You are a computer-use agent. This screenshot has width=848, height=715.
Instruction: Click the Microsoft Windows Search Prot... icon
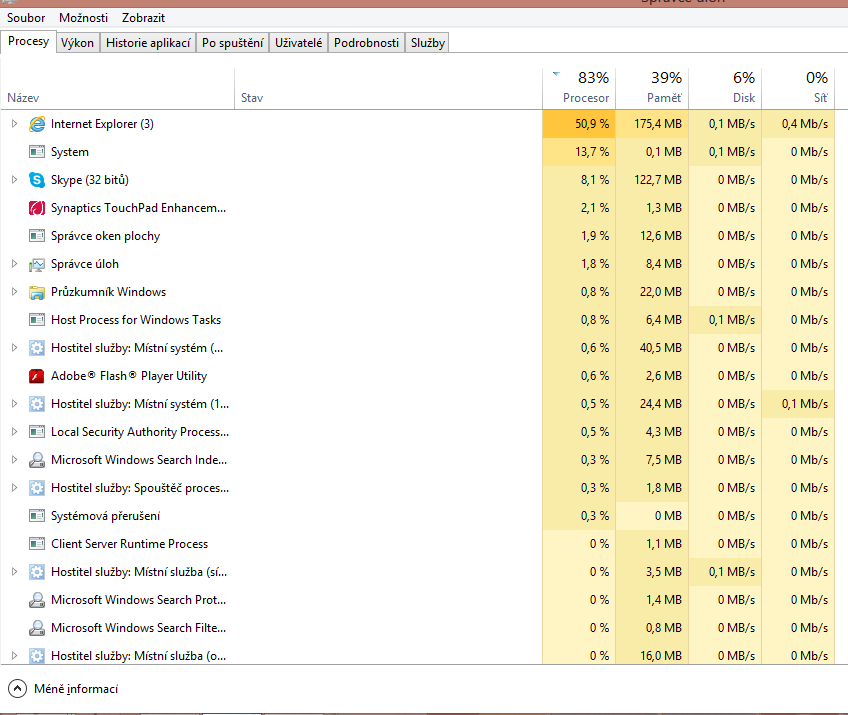pos(37,600)
